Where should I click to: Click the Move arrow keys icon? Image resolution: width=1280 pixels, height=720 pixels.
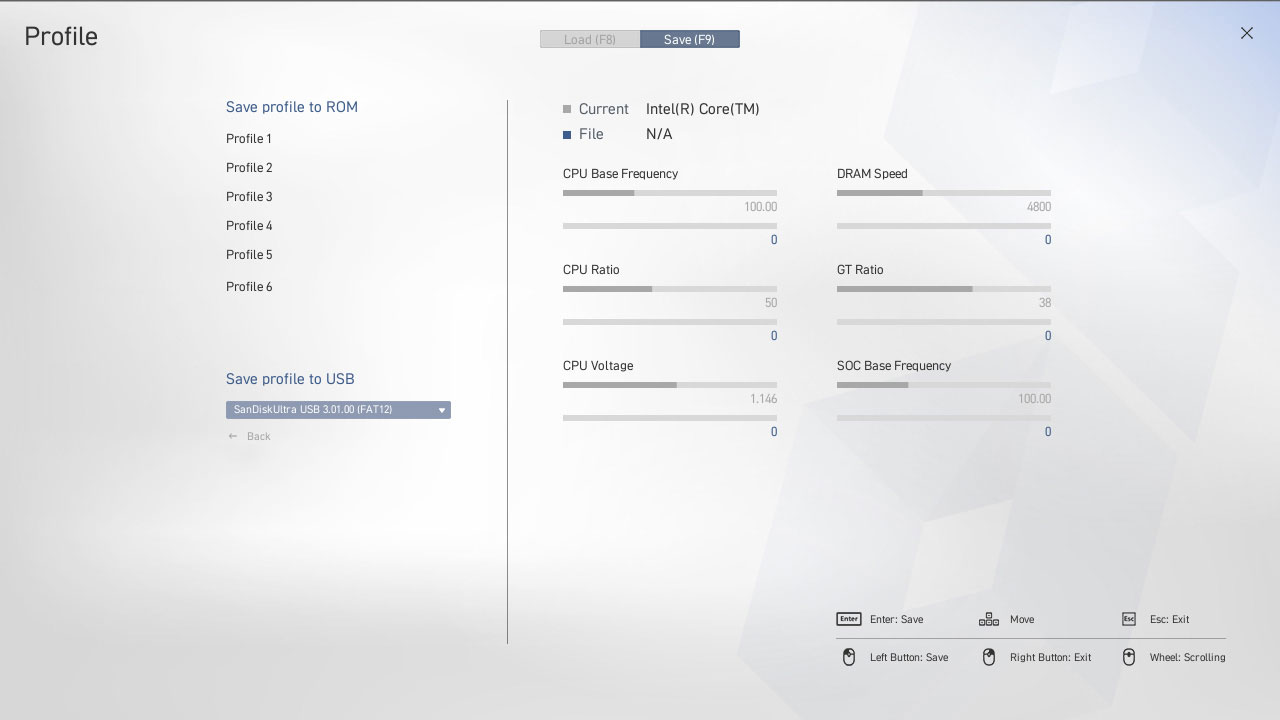pos(988,619)
